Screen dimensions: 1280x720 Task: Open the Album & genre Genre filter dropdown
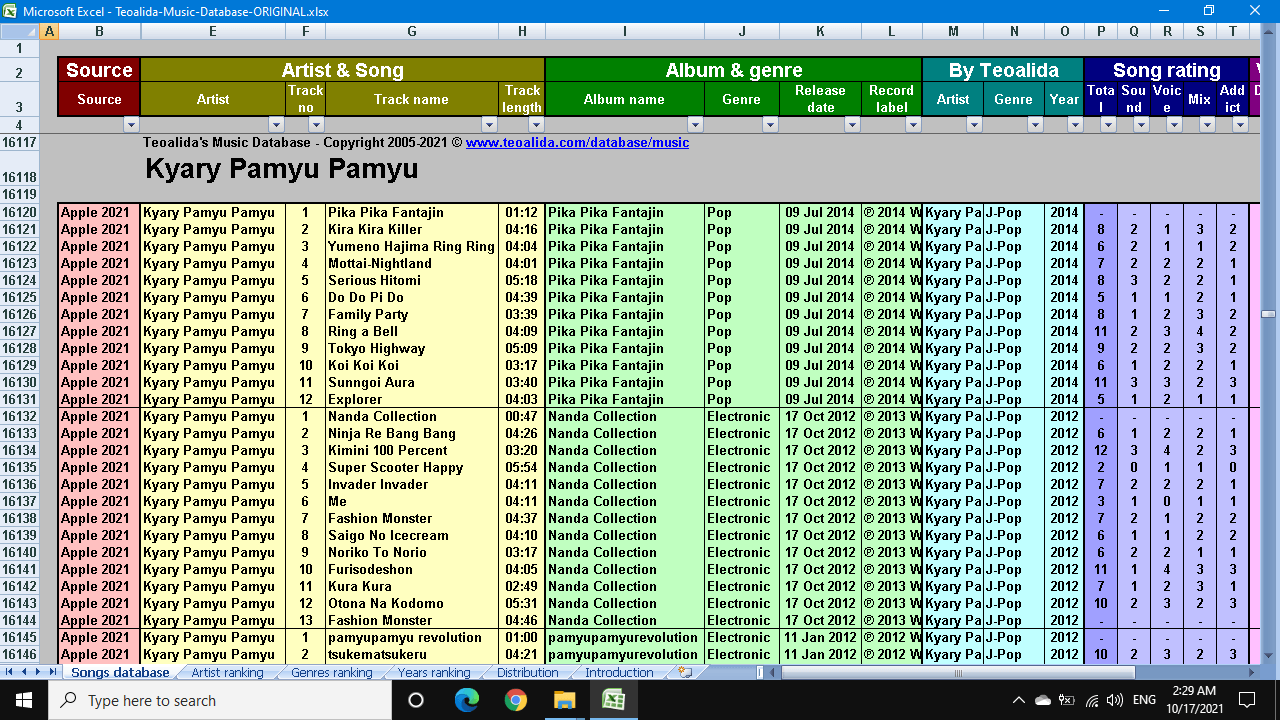coord(769,125)
